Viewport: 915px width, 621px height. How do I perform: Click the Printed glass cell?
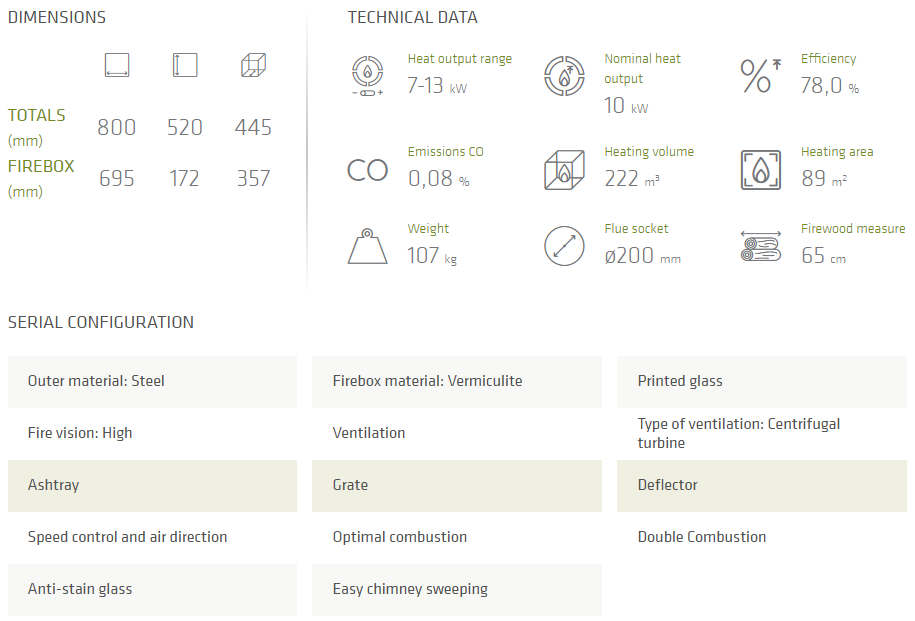[x=761, y=381]
